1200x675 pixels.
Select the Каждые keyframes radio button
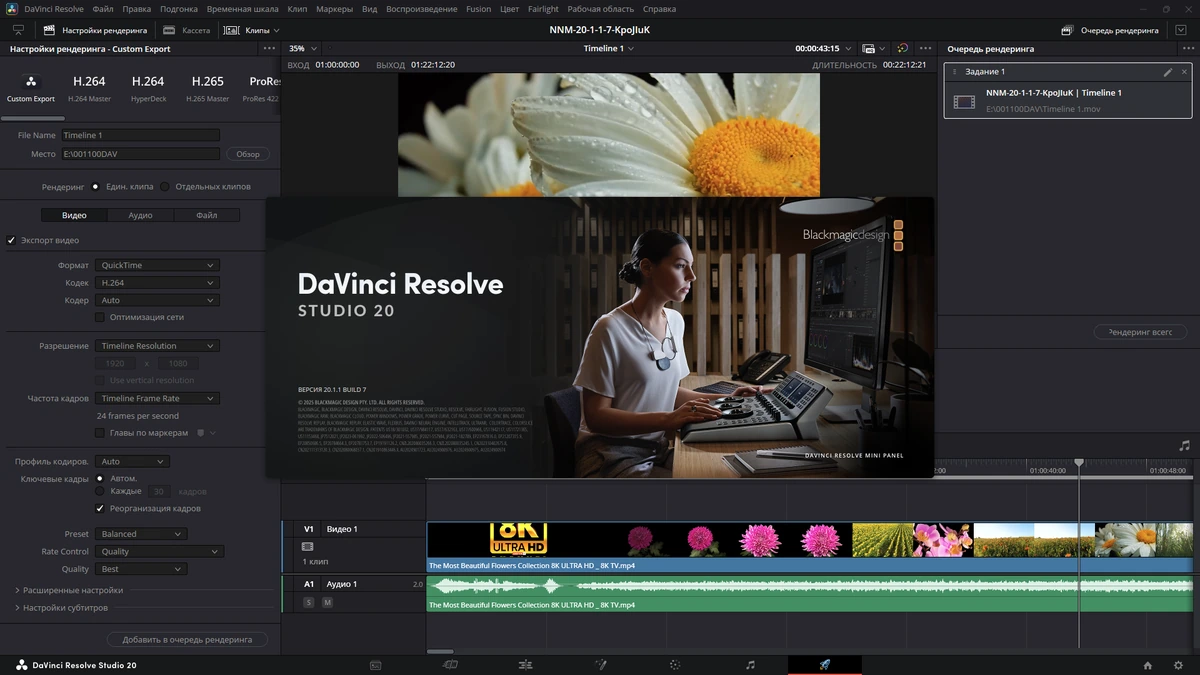point(100,491)
